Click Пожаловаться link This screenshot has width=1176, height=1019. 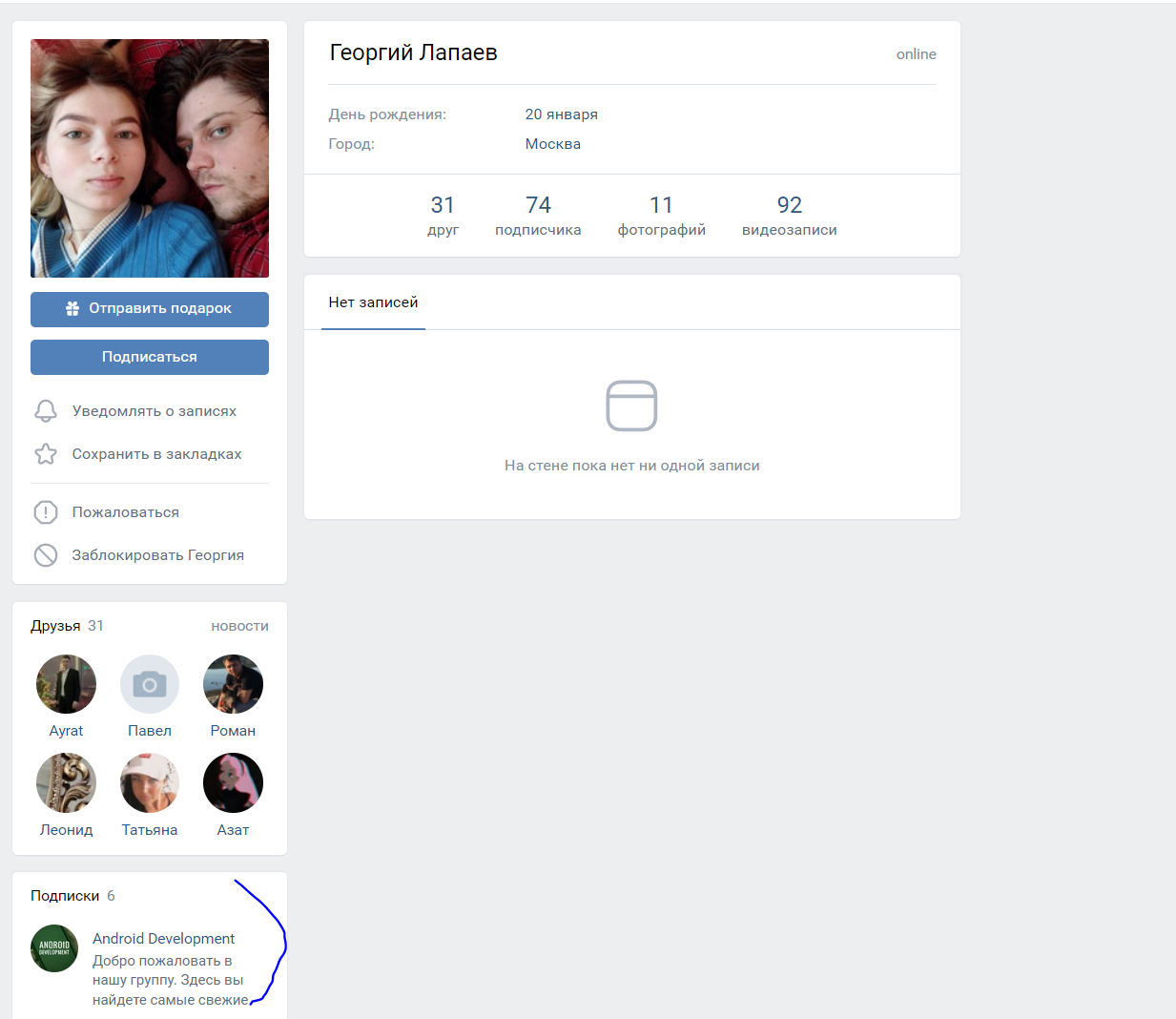pos(126,512)
